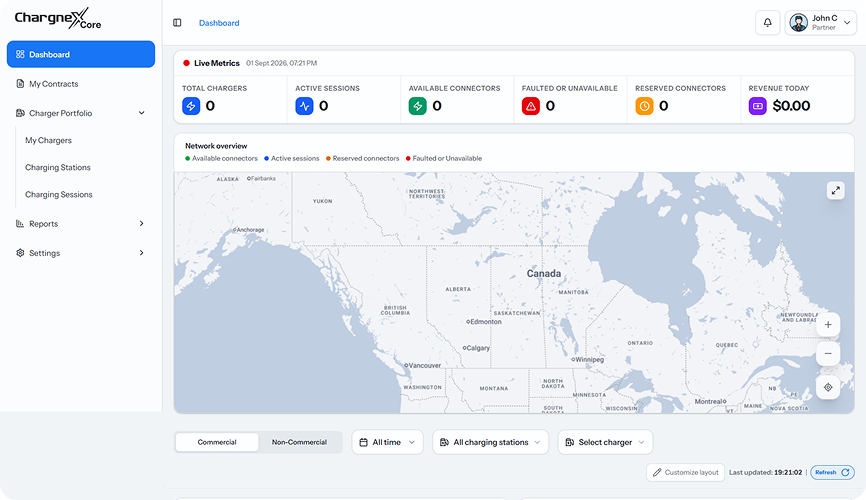Click the Reports chart icon in sidebar
The width and height of the screenshot is (866, 500).
(20, 224)
